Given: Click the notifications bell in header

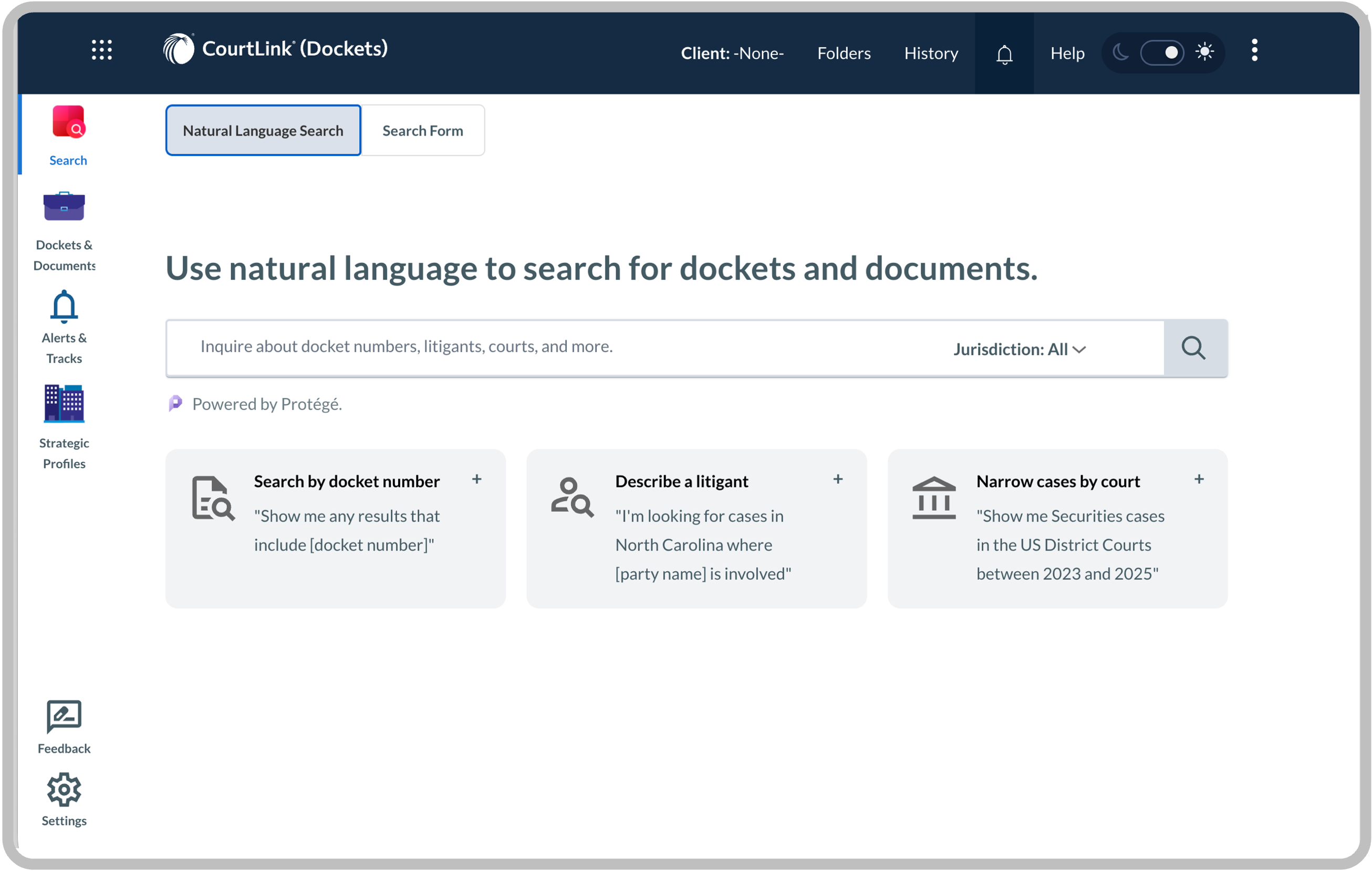Looking at the screenshot, I should [1004, 55].
